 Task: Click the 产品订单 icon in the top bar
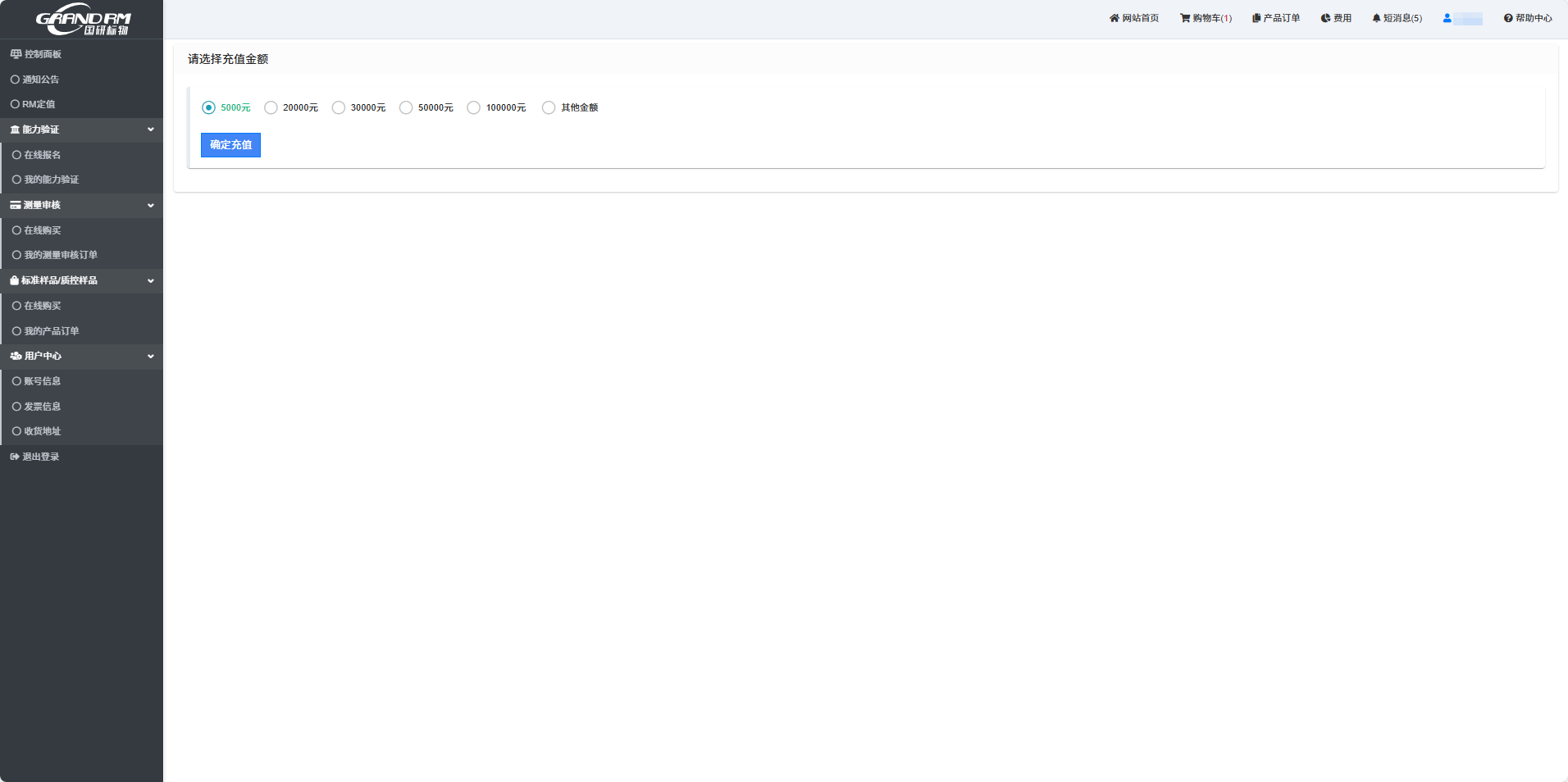pos(1256,17)
